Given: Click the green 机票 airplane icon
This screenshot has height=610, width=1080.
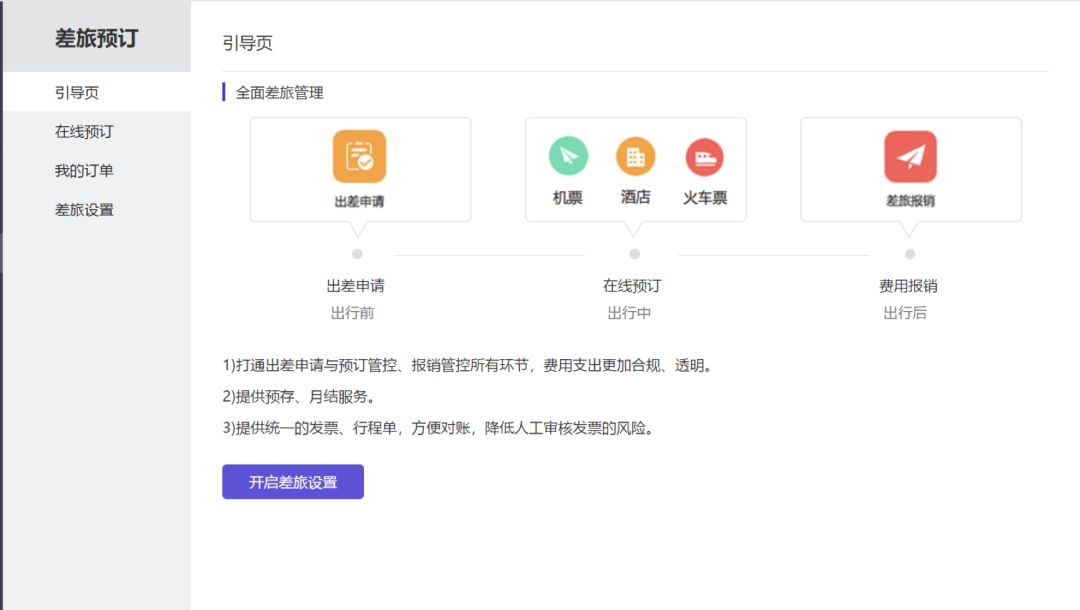Looking at the screenshot, I should (x=568, y=157).
